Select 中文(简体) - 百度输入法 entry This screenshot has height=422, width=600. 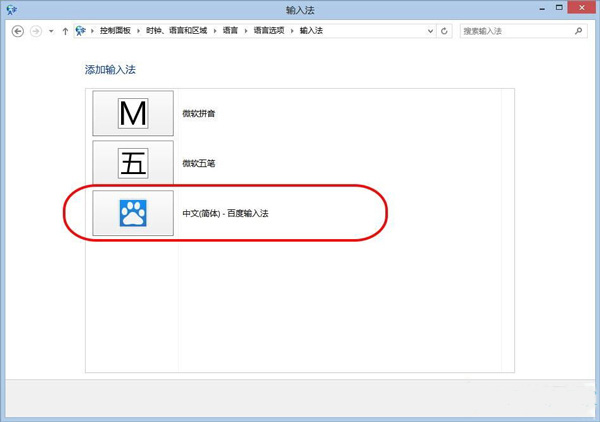pos(225,213)
